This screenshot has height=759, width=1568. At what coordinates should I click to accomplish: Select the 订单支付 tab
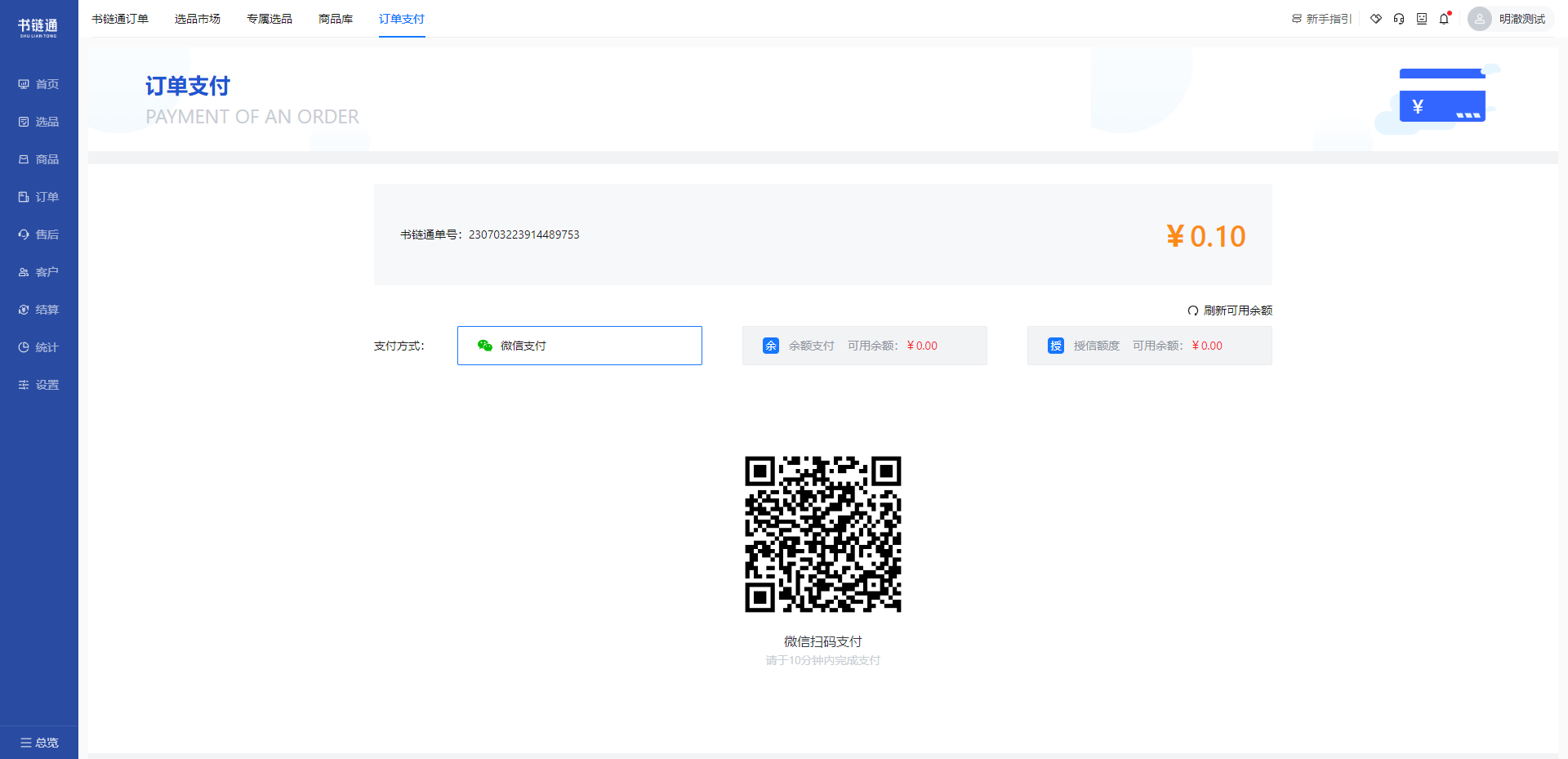click(x=402, y=19)
